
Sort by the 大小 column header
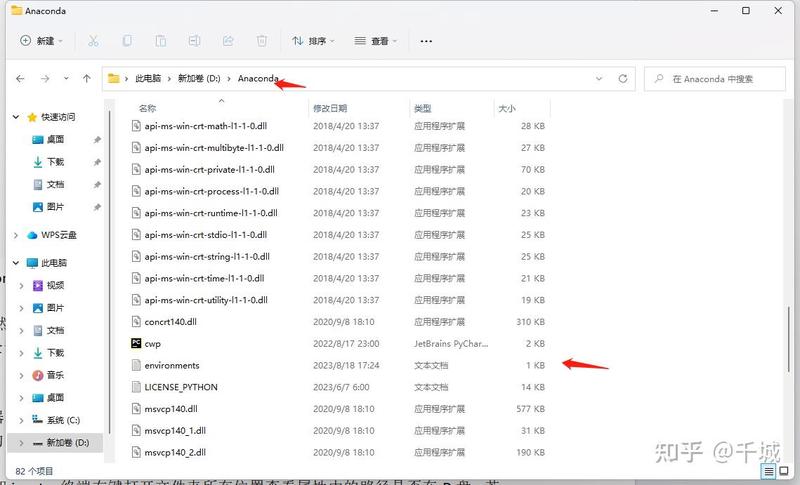tap(507, 108)
